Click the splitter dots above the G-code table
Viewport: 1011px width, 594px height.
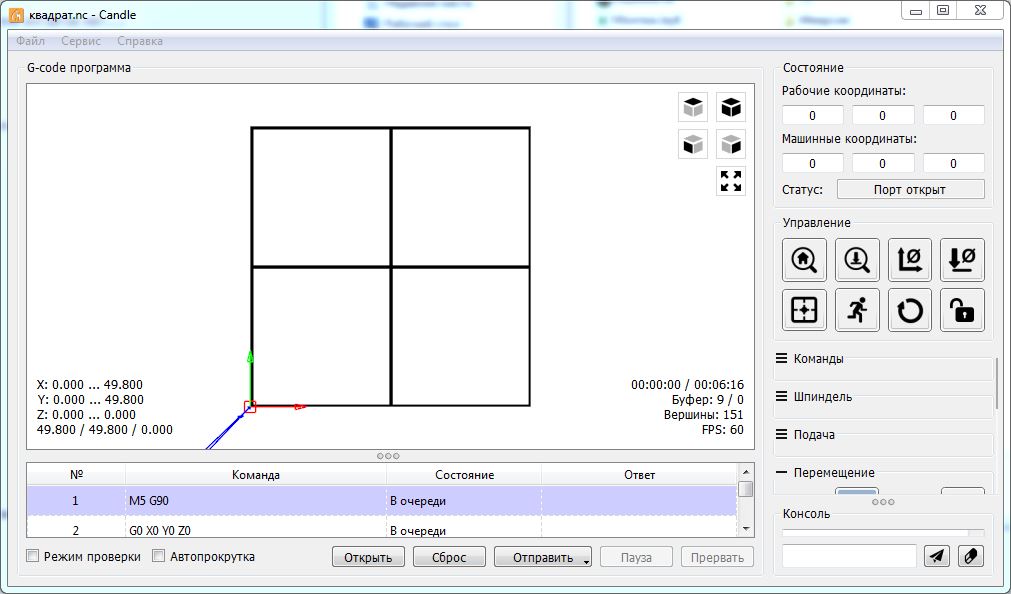click(388, 456)
